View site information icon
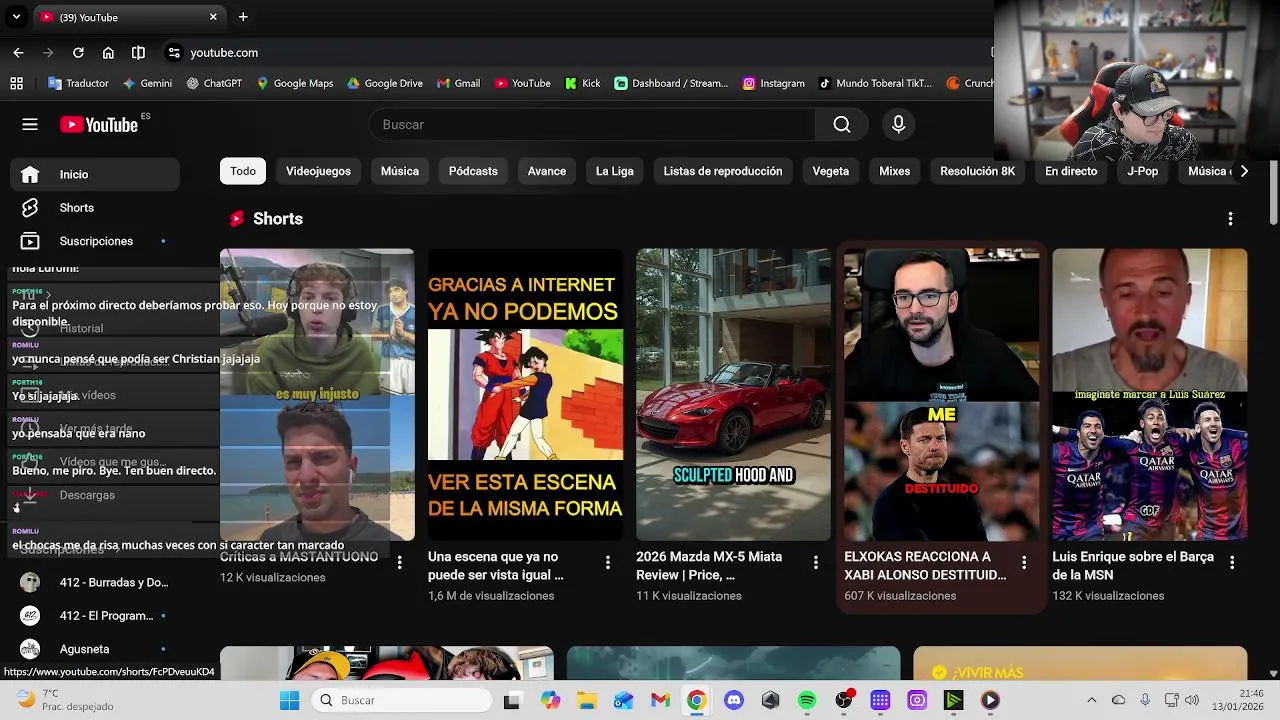The image size is (1280, 720). (173, 52)
